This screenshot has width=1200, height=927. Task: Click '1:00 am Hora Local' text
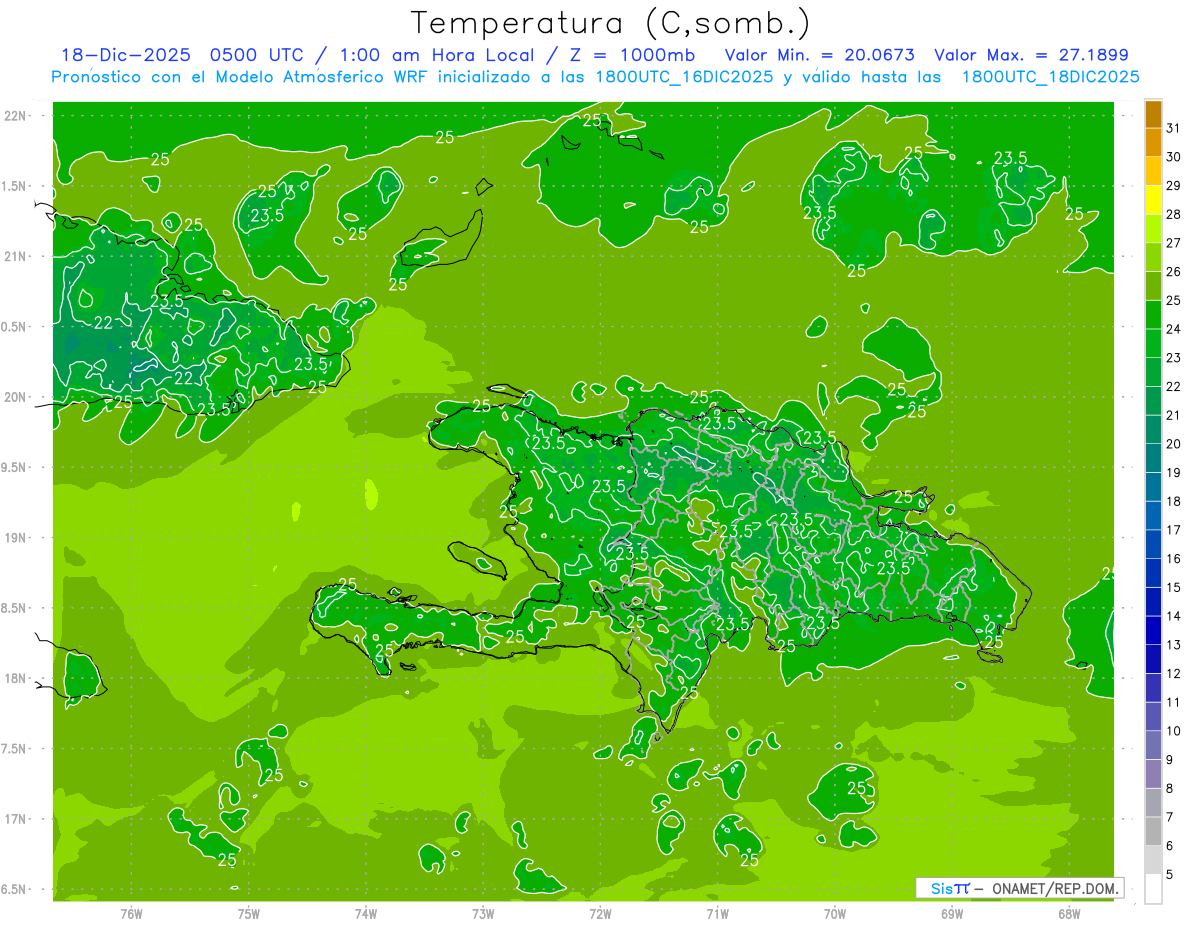(436, 55)
